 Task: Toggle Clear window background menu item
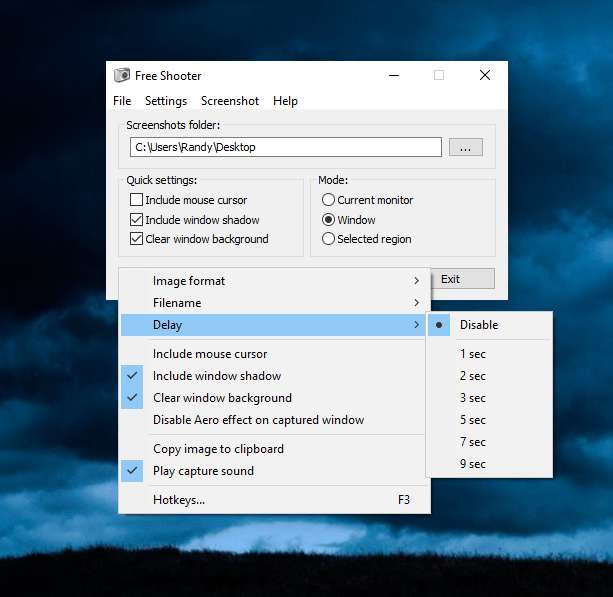coord(272,398)
